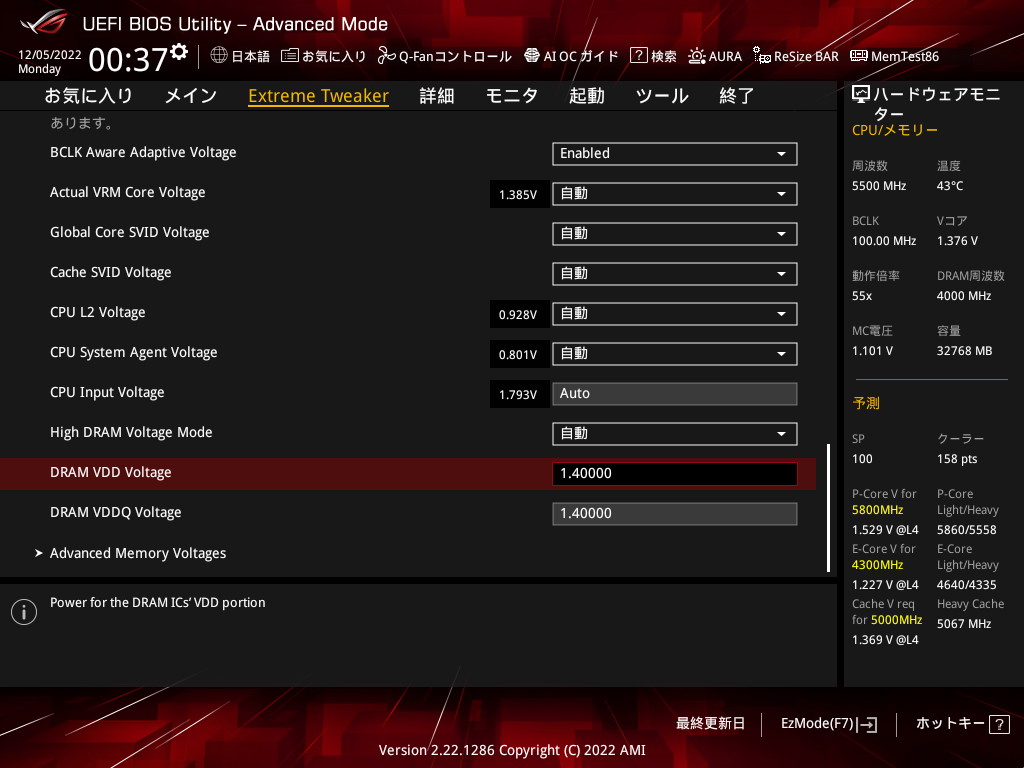The image size is (1024, 768).
Task: Click the hardware monitor screen icon
Action: click(861, 95)
